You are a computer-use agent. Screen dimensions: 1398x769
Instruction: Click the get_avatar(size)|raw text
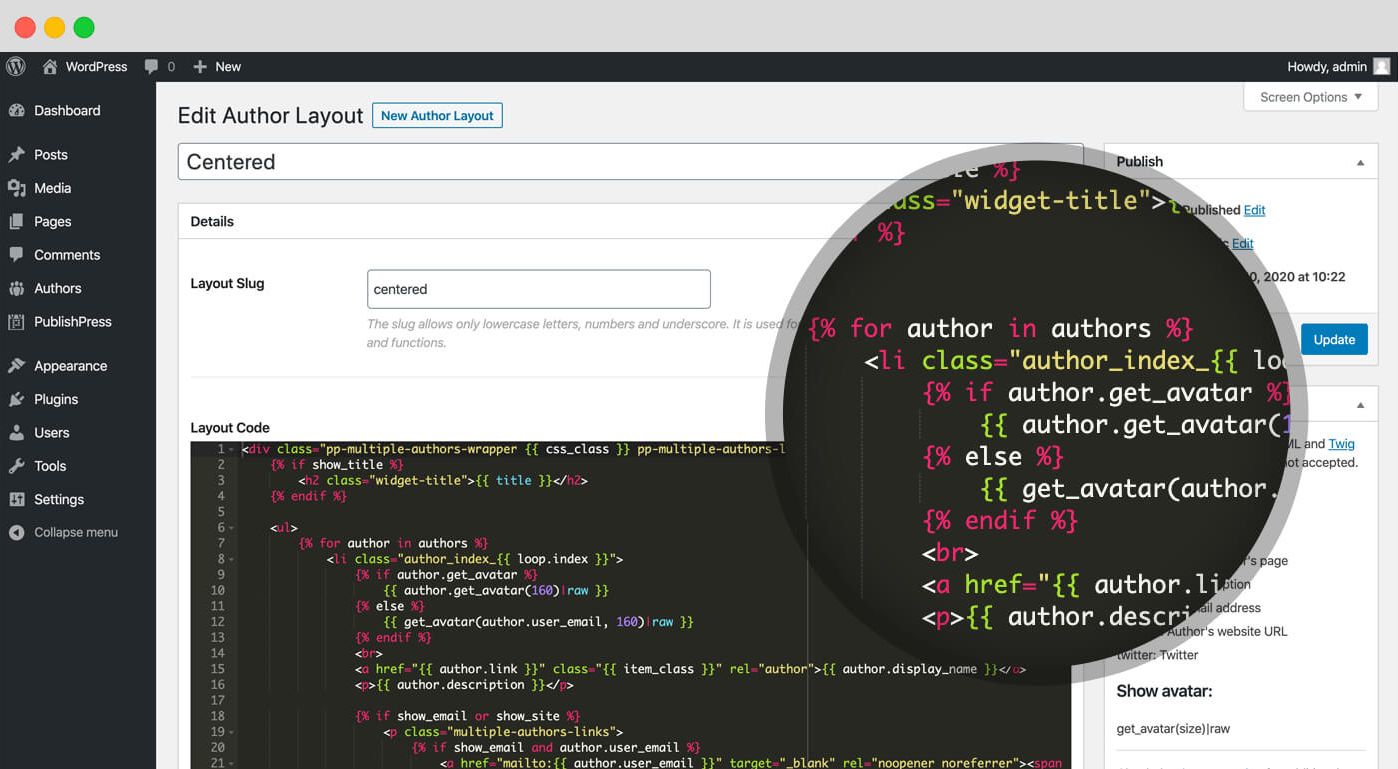(x=1173, y=729)
